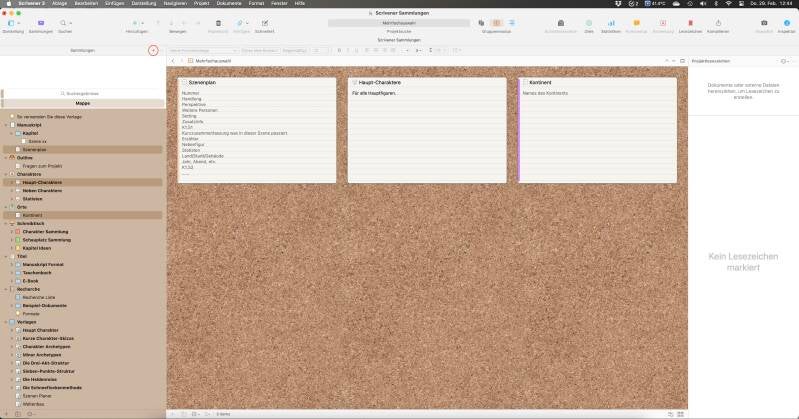The image size is (799, 419).
Task: Expand the Recherche folder tree
Action: coord(5,289)
